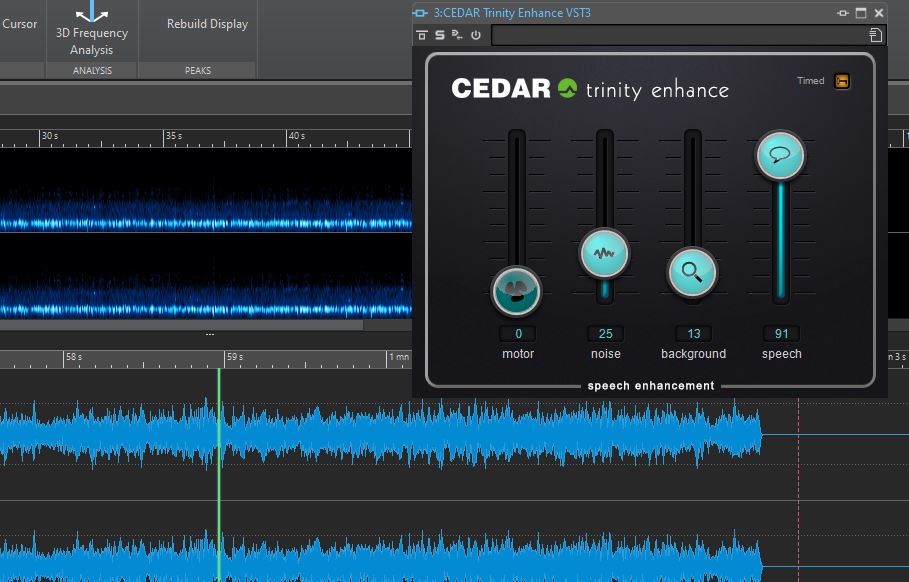Click the 30 s mark on overview ruler
The height and width of the screenshot is (582, 909).
[50, 136]
